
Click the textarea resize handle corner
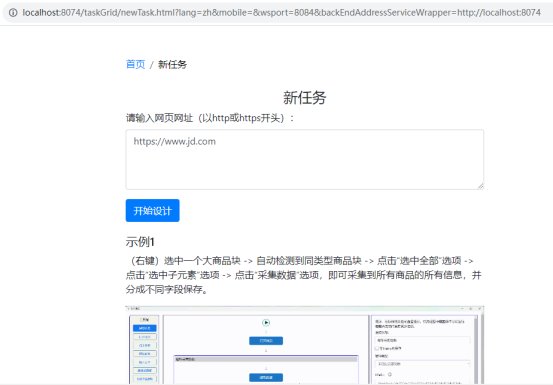point(481,187)
